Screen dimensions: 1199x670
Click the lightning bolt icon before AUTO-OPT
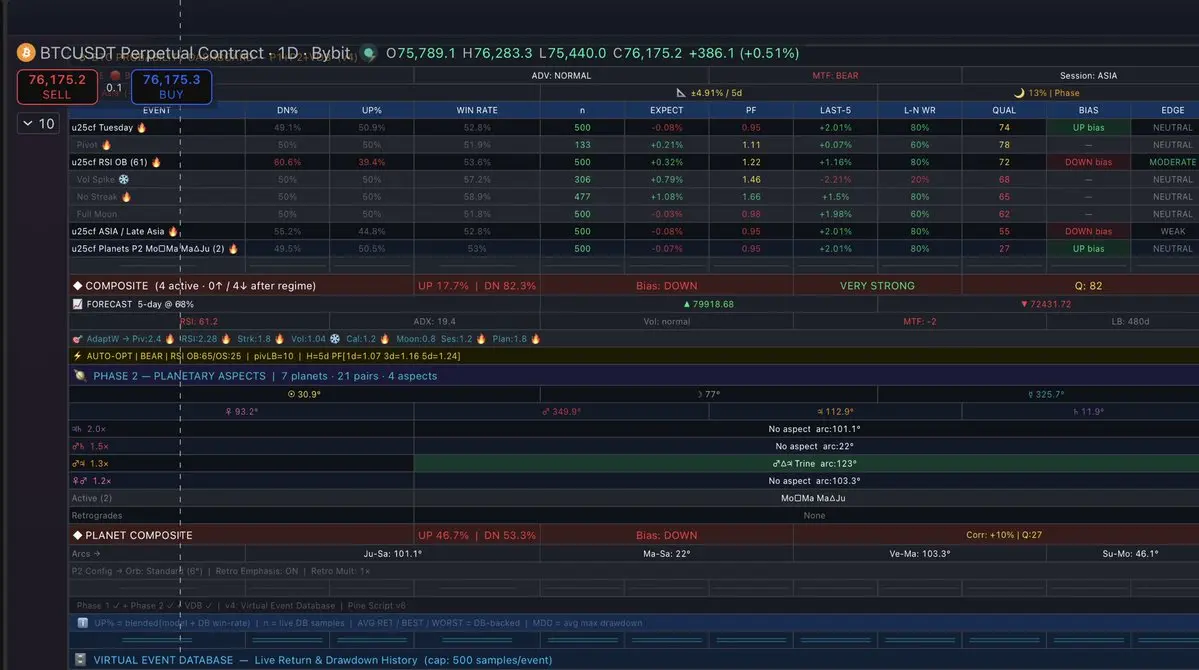pos(77,356)
